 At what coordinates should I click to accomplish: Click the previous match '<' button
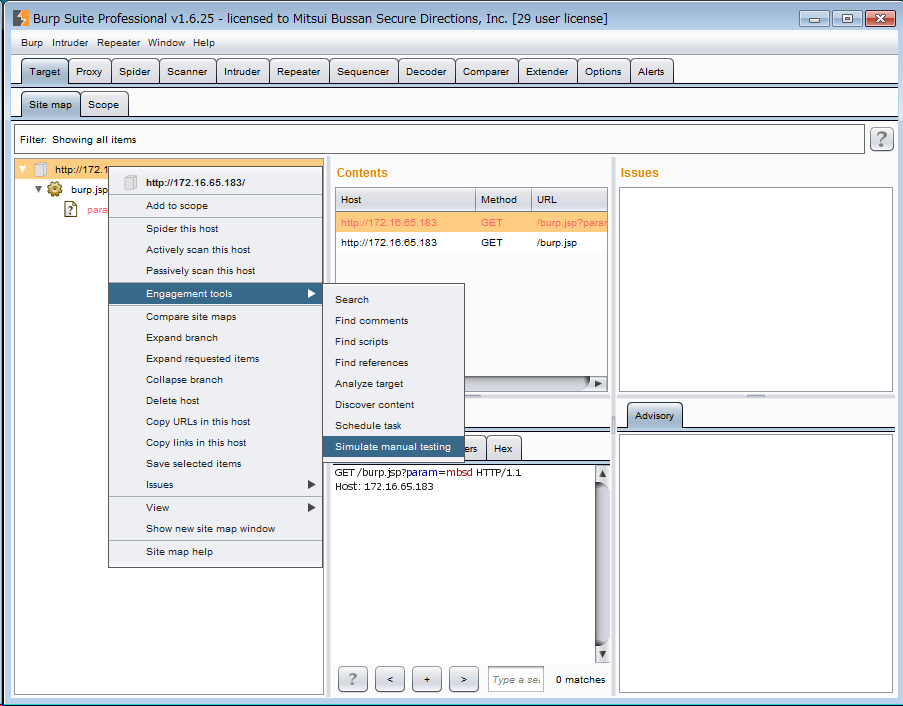click(390, 679)
